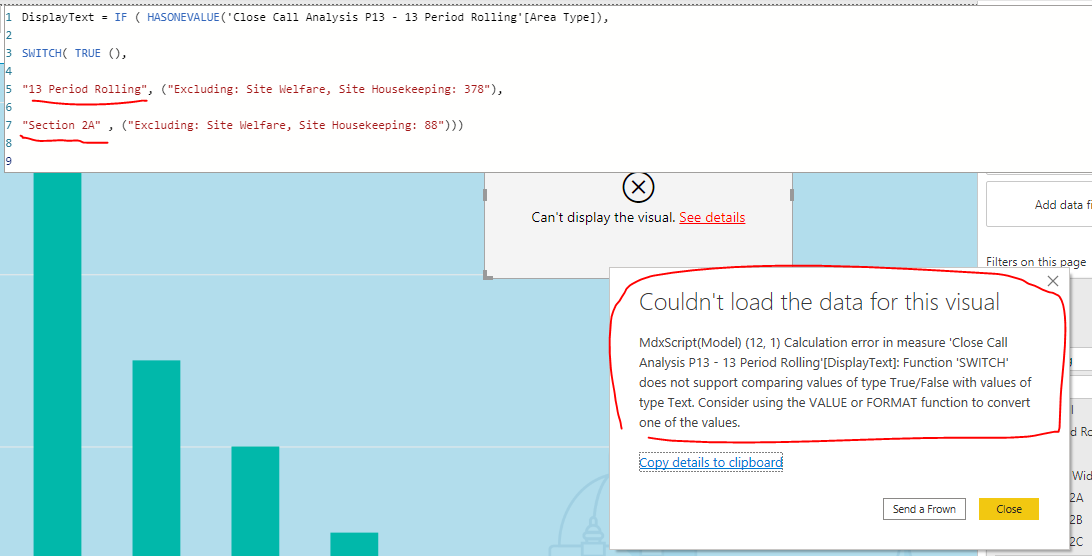Image resolution: width=1092 pixels, height=556 pixels.
Task: Click line number 9 in formula editor
Action: (8, 161)
